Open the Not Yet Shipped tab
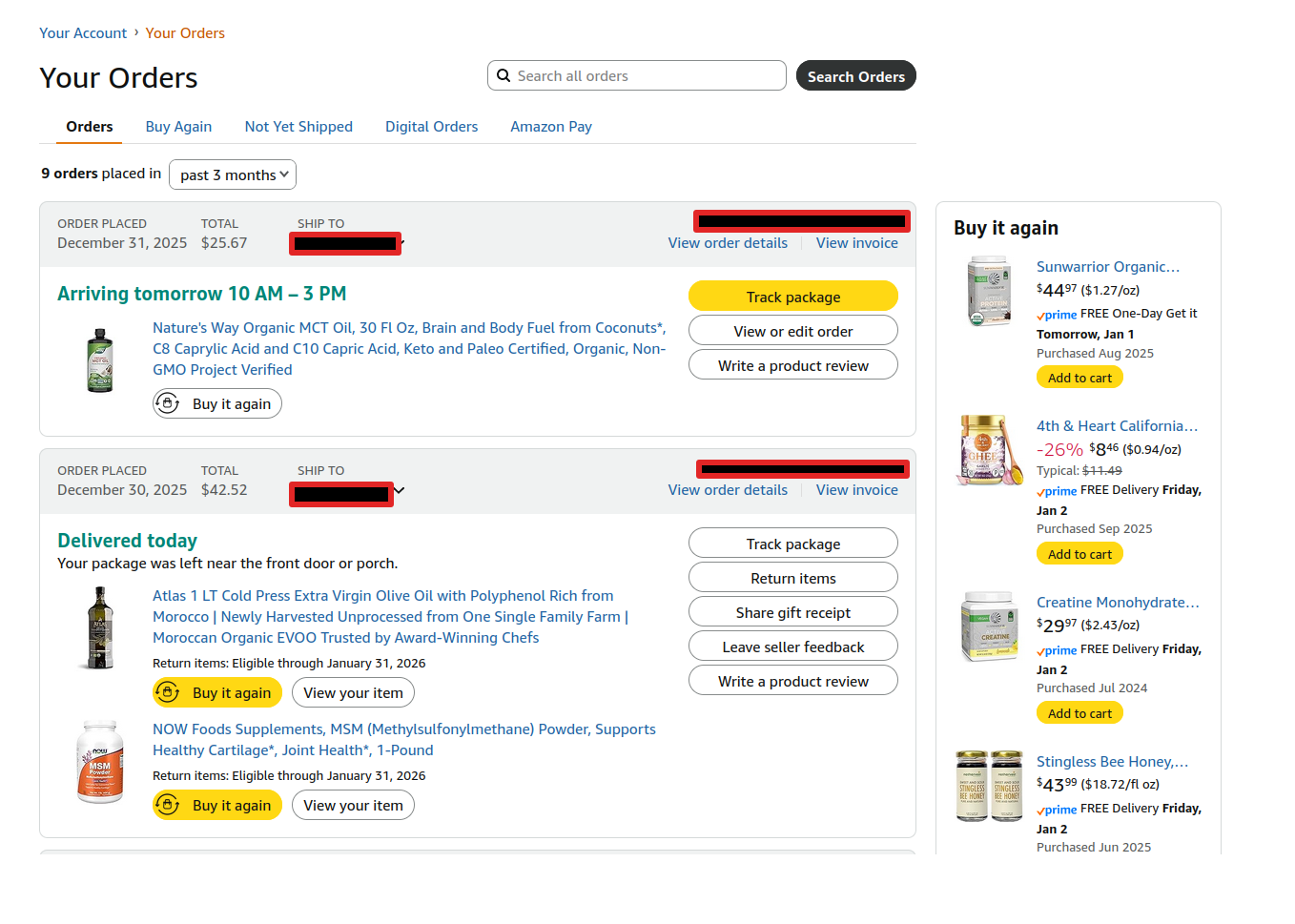Image resolution: width=1295 pixels, height=924 pixels. click(298, 127)
